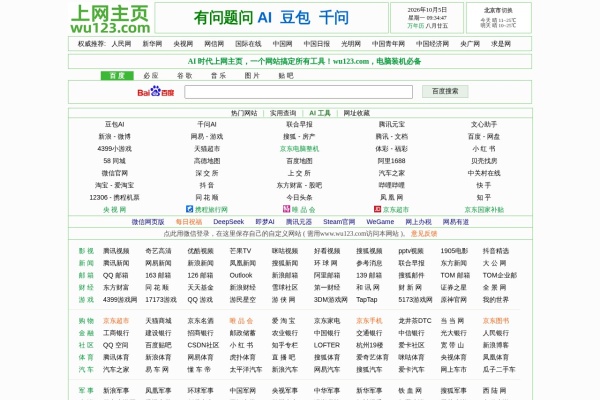The height and width of the screenshot is (400, 600).
Task: Open the 实用查询 tab
Action: tap(283, 113)
